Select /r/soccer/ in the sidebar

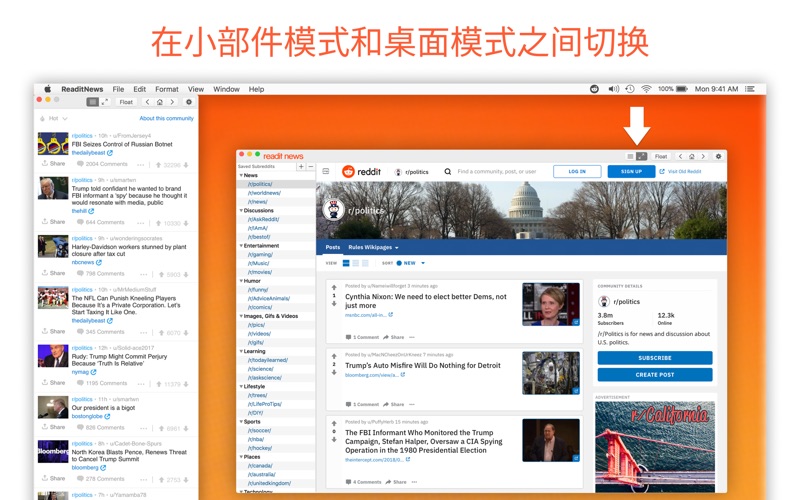pos(260,431)
